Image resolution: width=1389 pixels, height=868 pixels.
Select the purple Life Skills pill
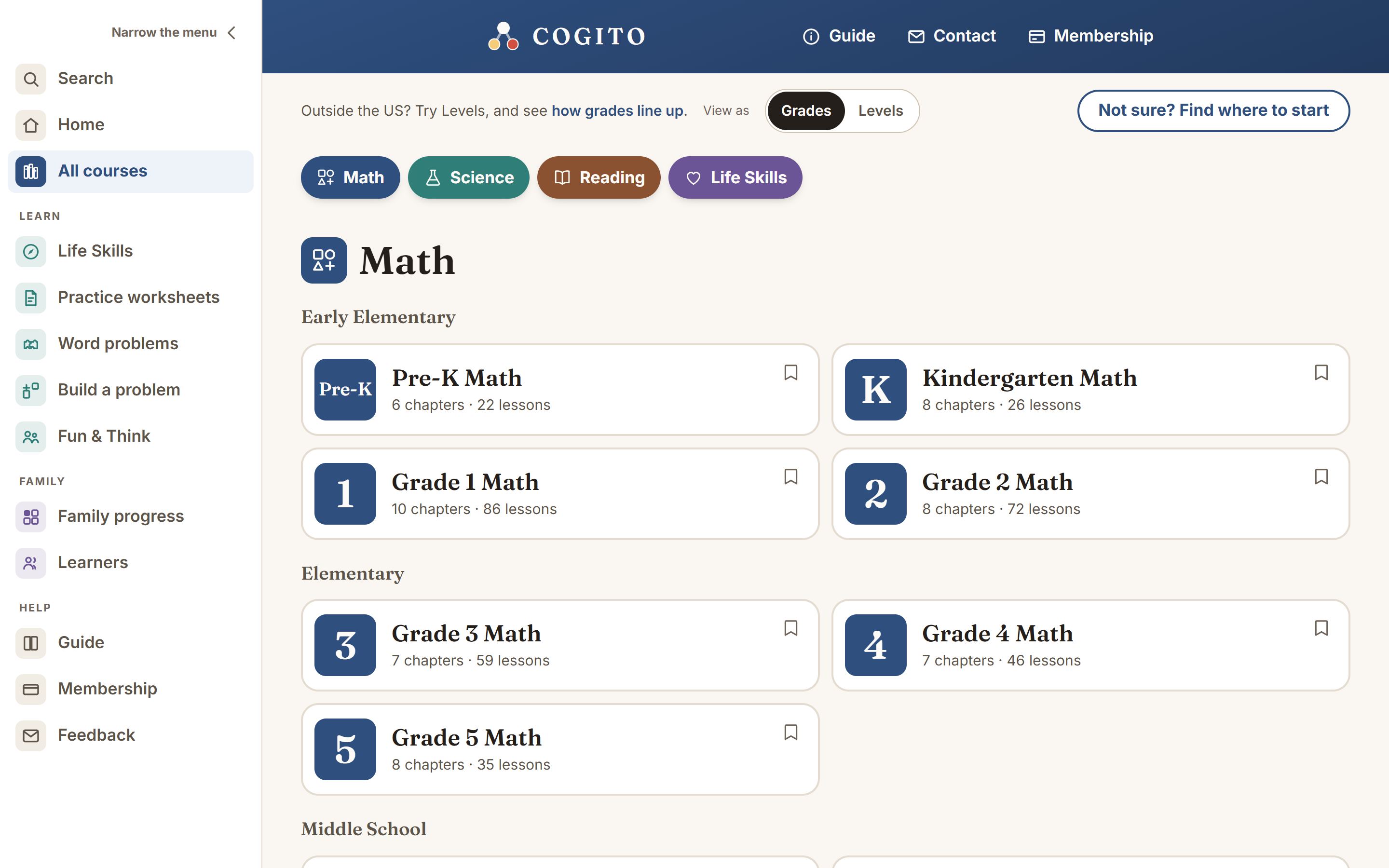point(735,177)
